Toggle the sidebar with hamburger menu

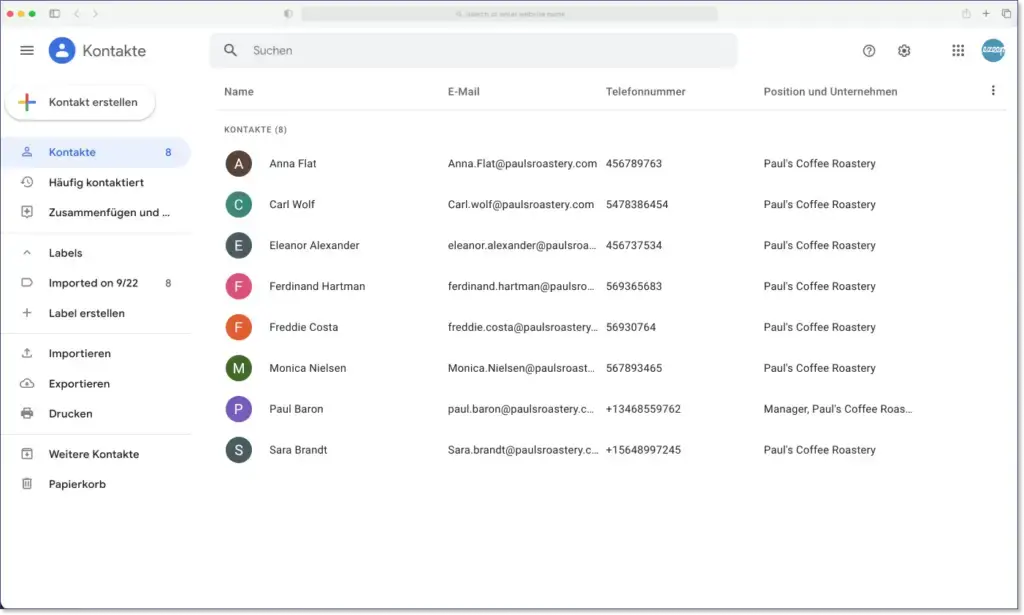[x=26, y=50]
